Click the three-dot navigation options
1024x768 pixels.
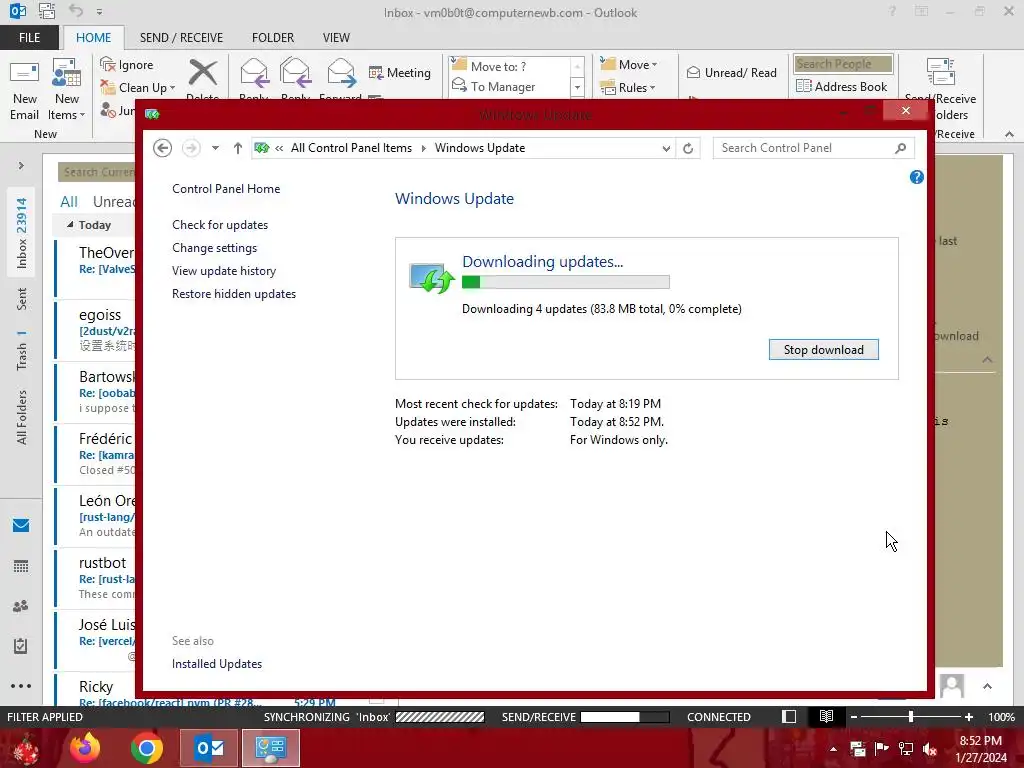(x=21, y=686)
